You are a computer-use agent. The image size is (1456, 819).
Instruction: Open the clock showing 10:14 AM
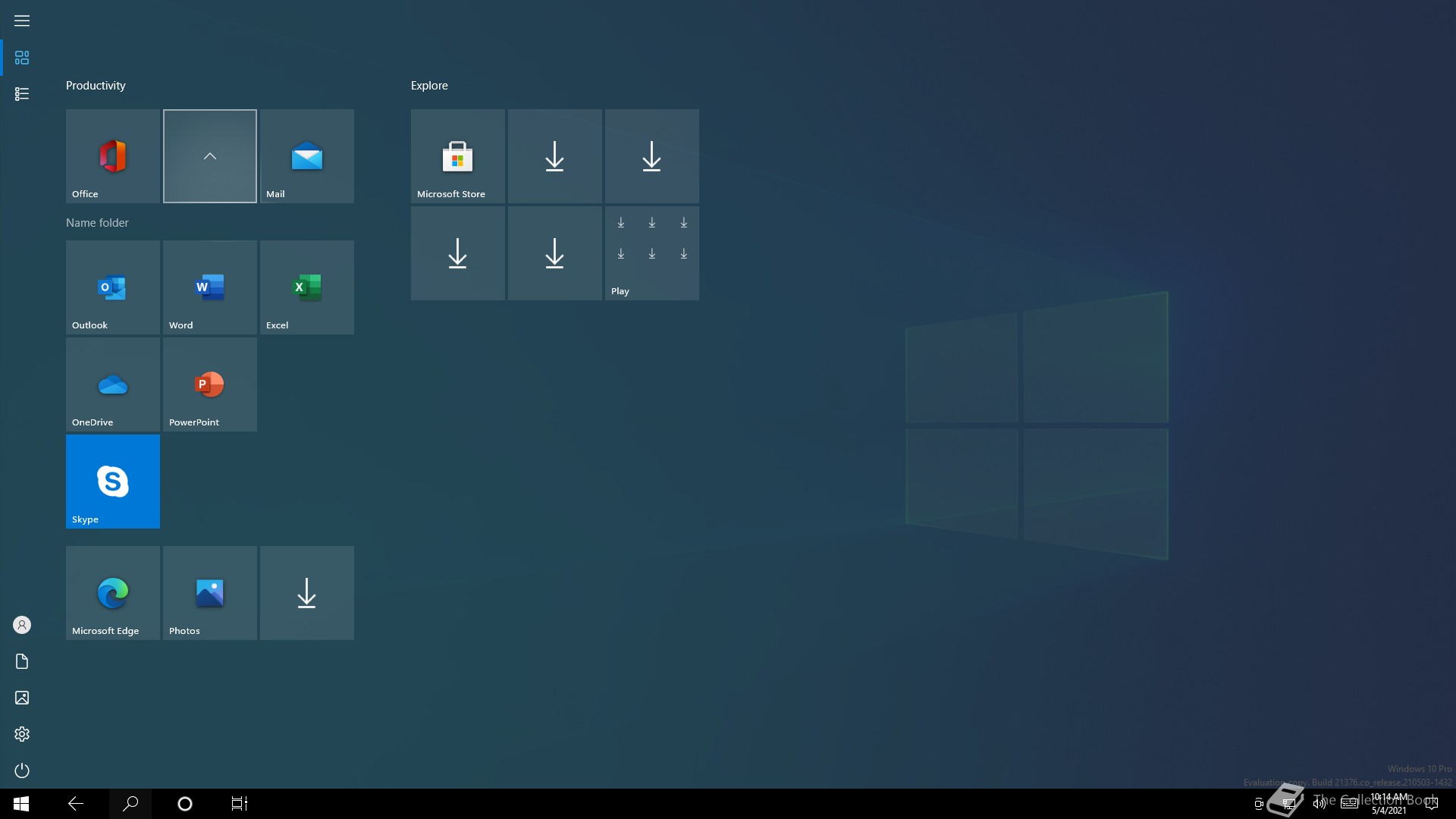[1389, 804]
